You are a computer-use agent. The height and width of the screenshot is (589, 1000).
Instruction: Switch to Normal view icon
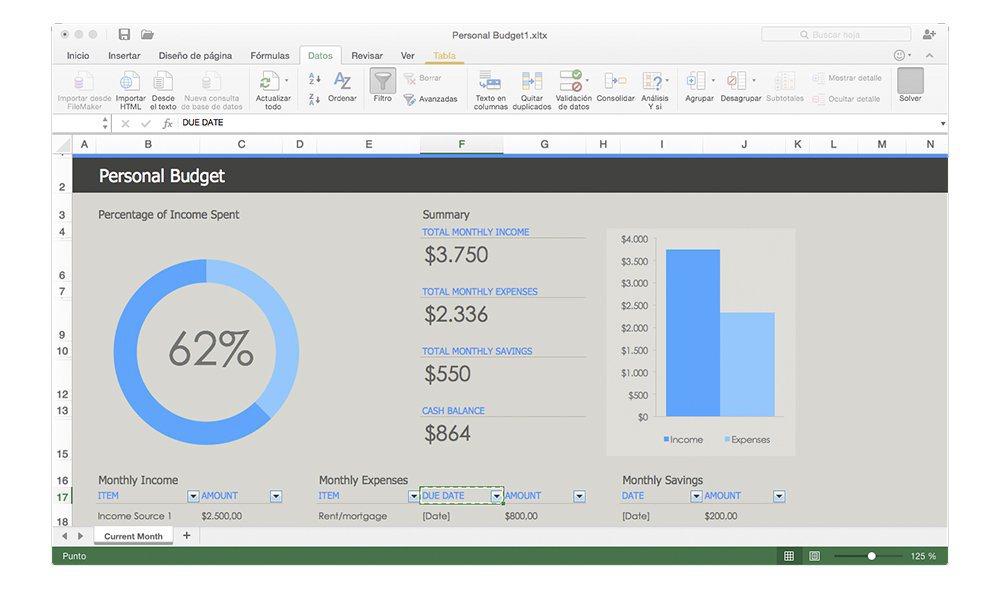pos(789,556)
